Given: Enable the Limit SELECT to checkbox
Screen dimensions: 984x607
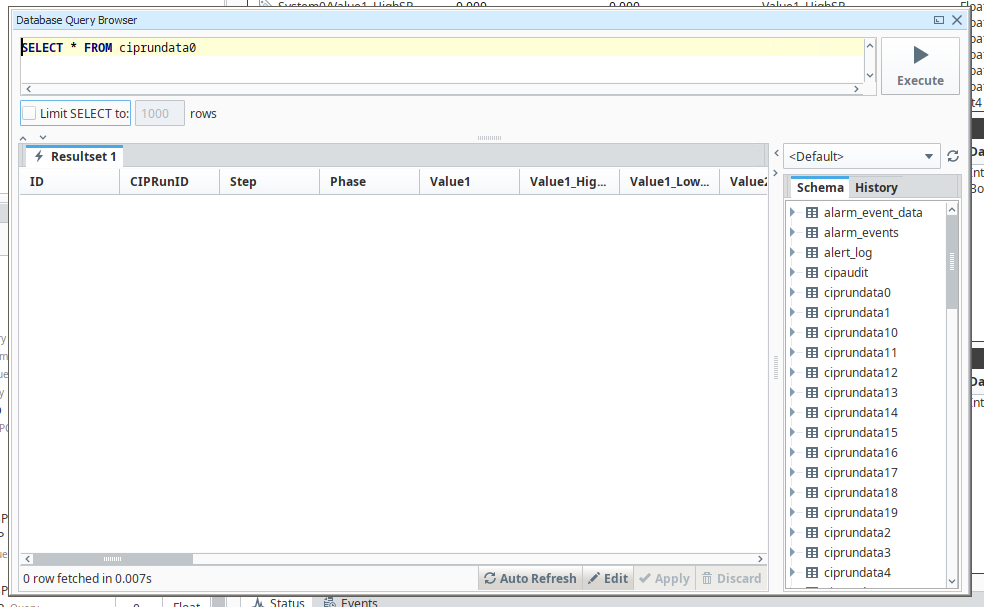Looking at the screenshot, I should click(29, 114).
